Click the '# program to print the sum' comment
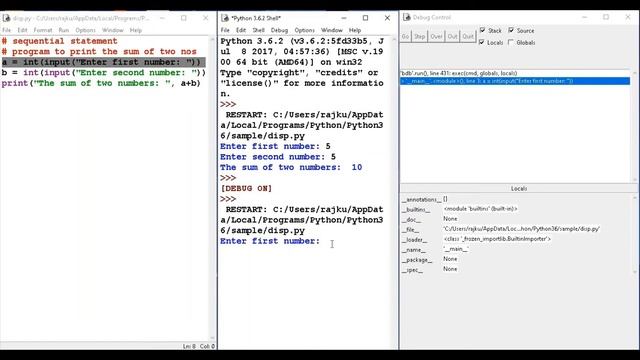 click(x=99, y=52)
